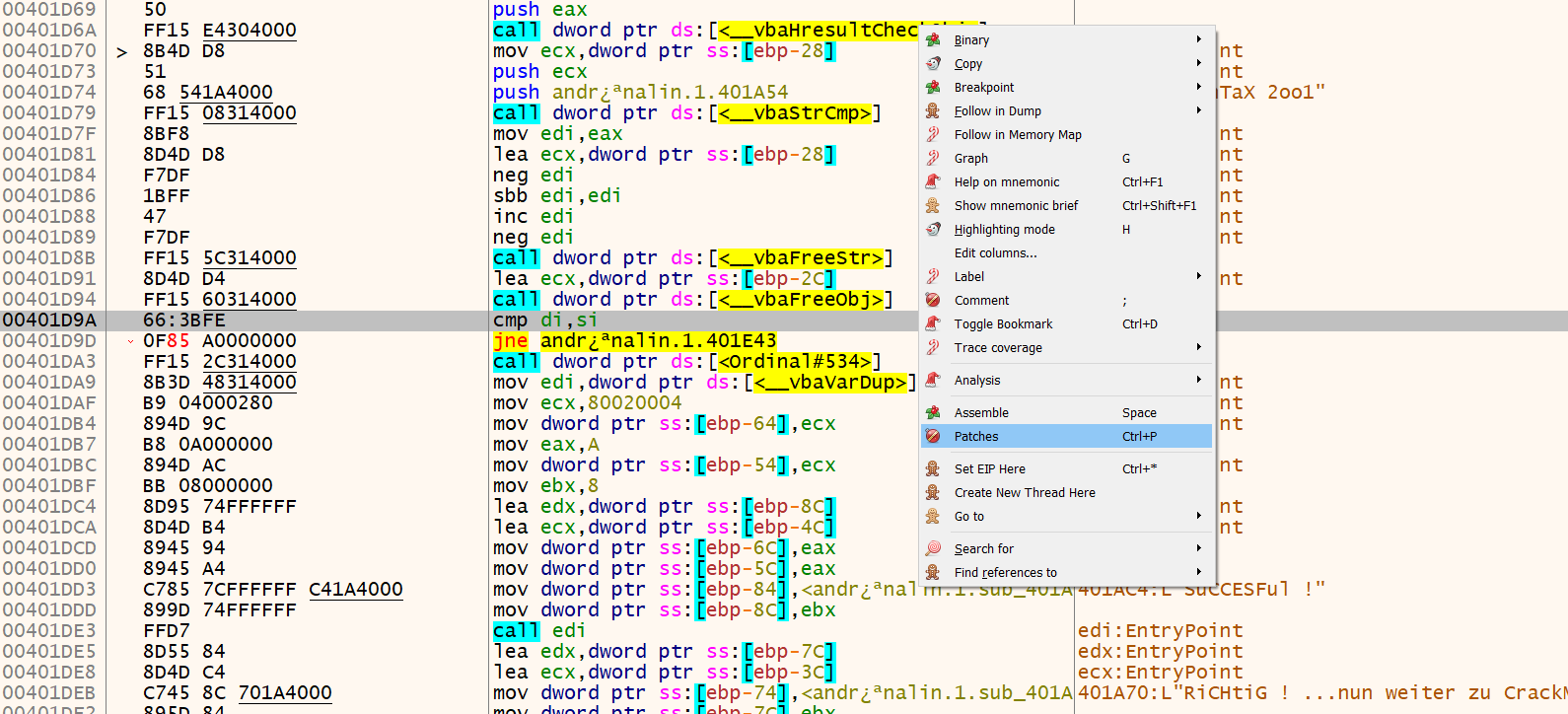
Task: Click the Binary menu icon
Action: tap(933, 40)
